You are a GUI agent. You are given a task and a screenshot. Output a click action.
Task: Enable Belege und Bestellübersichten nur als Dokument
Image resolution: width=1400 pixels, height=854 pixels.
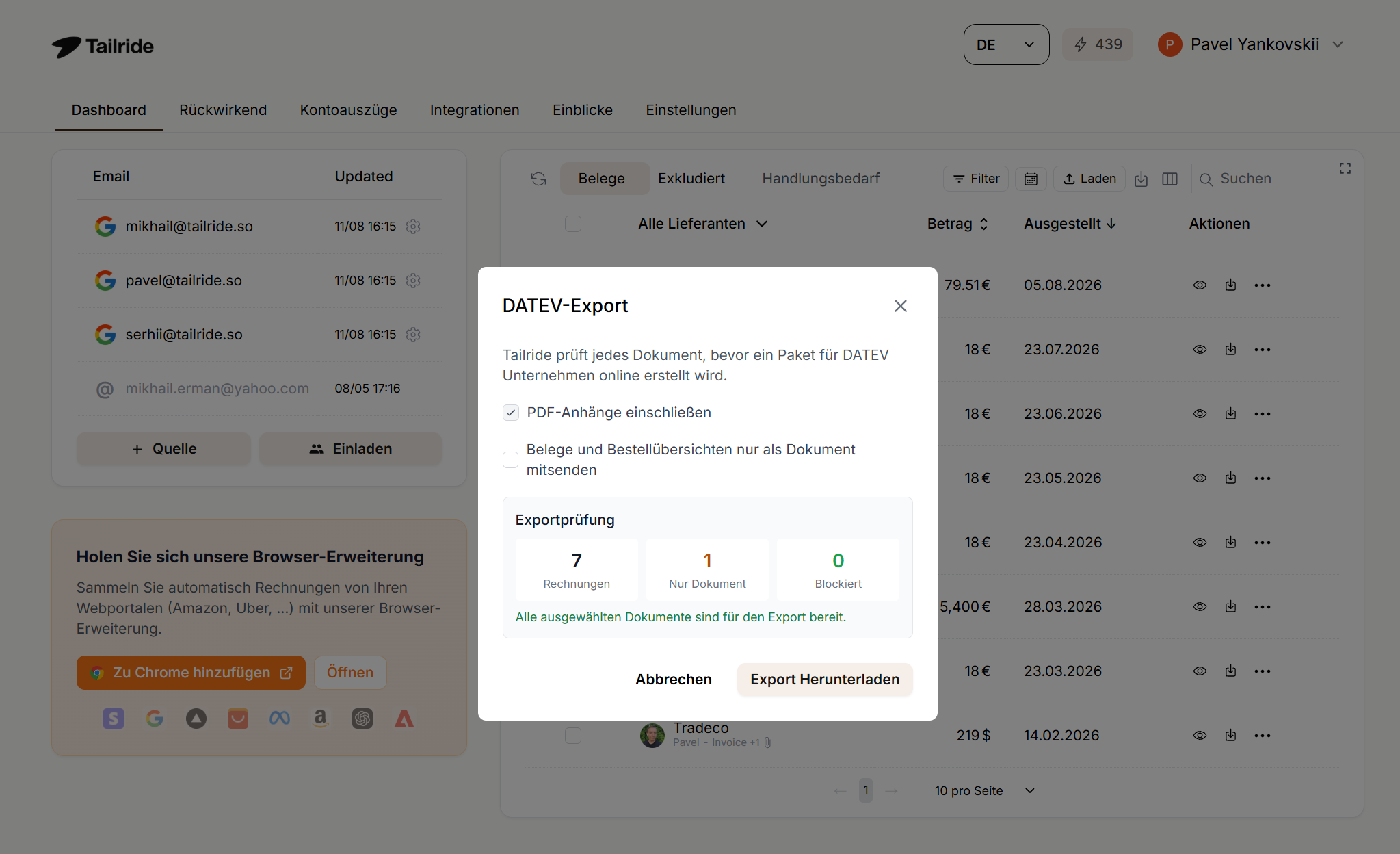(511, 460)
